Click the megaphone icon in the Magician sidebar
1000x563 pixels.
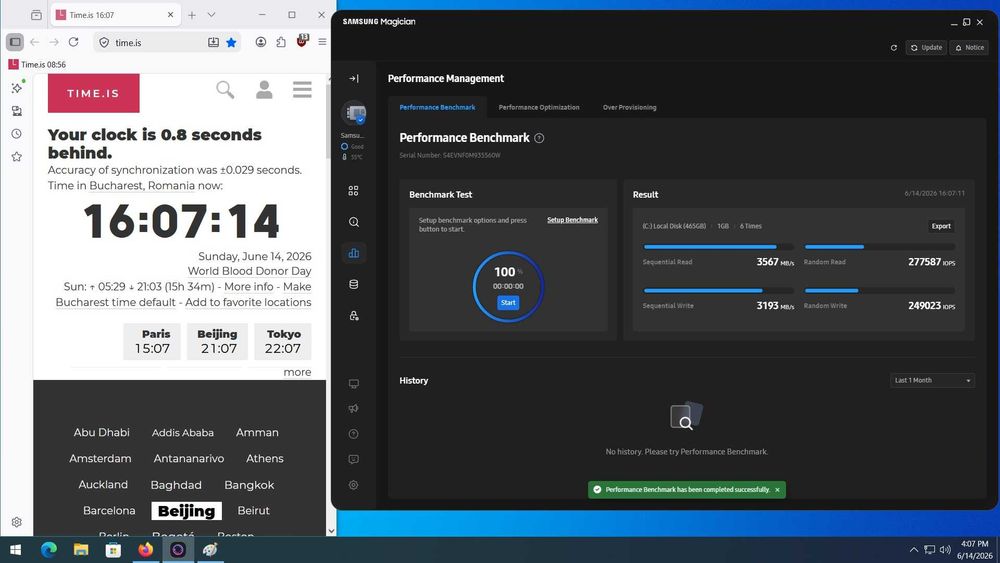(x=353, y=409)
